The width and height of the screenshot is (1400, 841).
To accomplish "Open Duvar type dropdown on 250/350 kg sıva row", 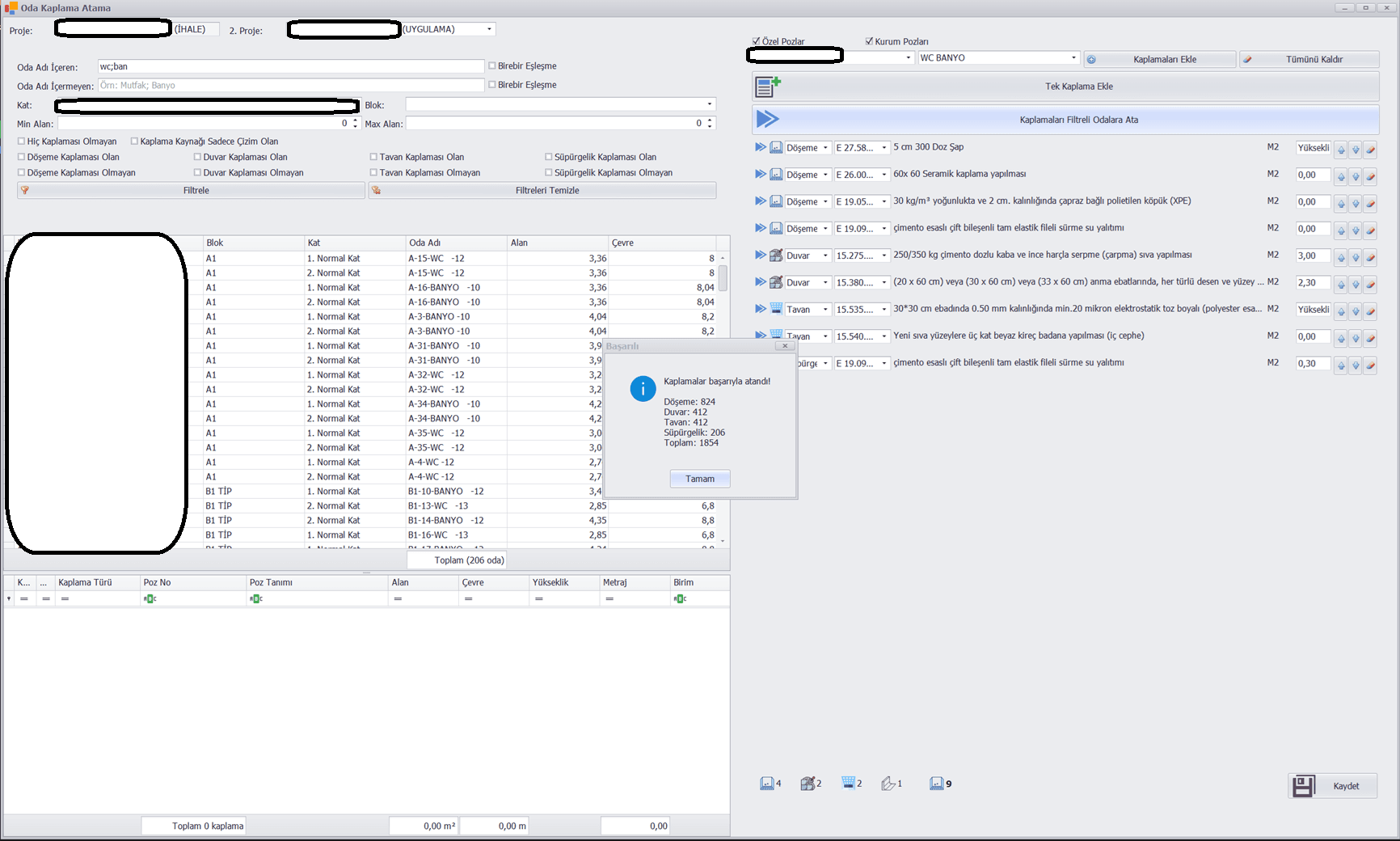I will point(825,256).
